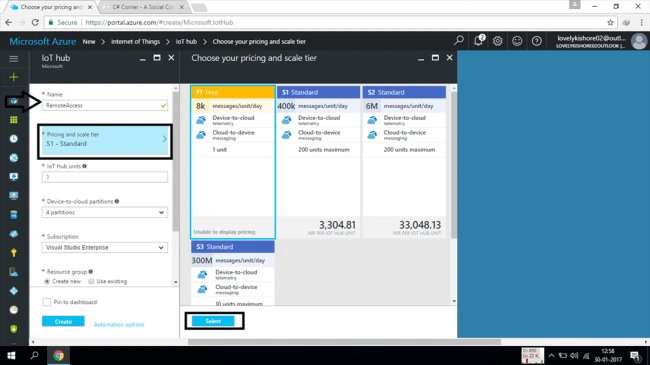This screenshot has height=365, width=650.
Task: Click the Select button
Action: [213, 321]
